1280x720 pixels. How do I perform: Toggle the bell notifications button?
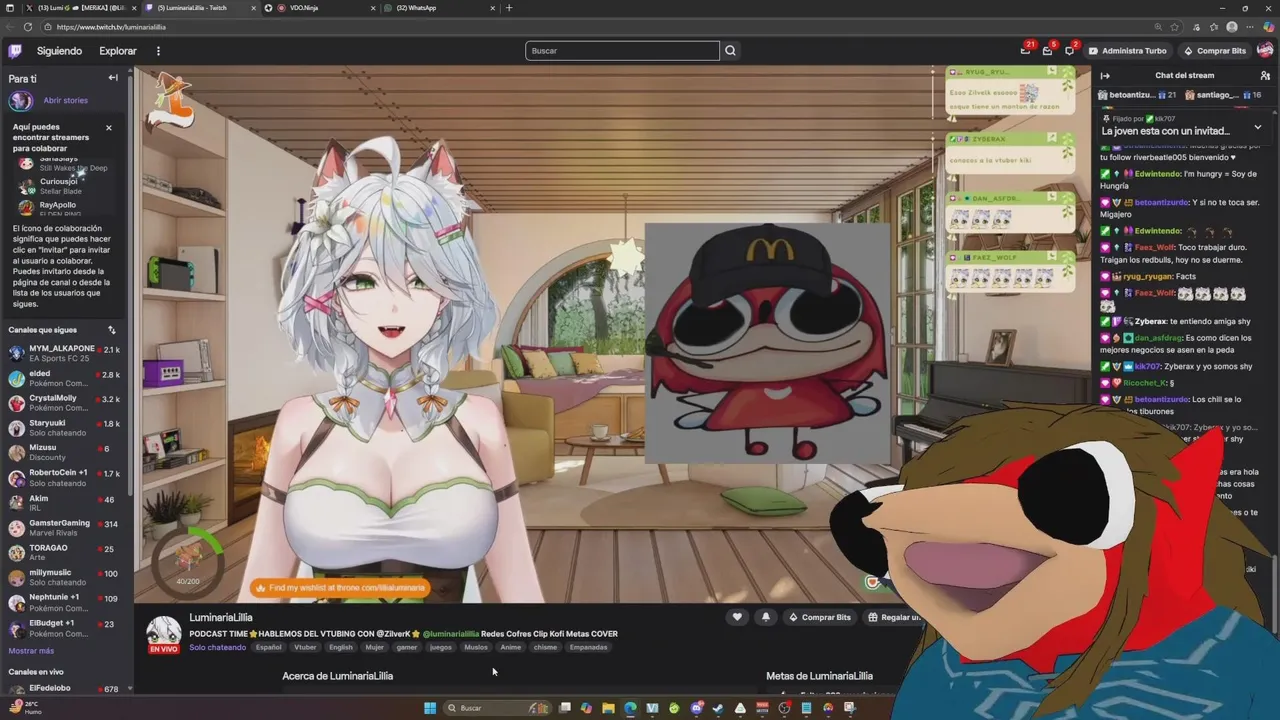[766, 617]
